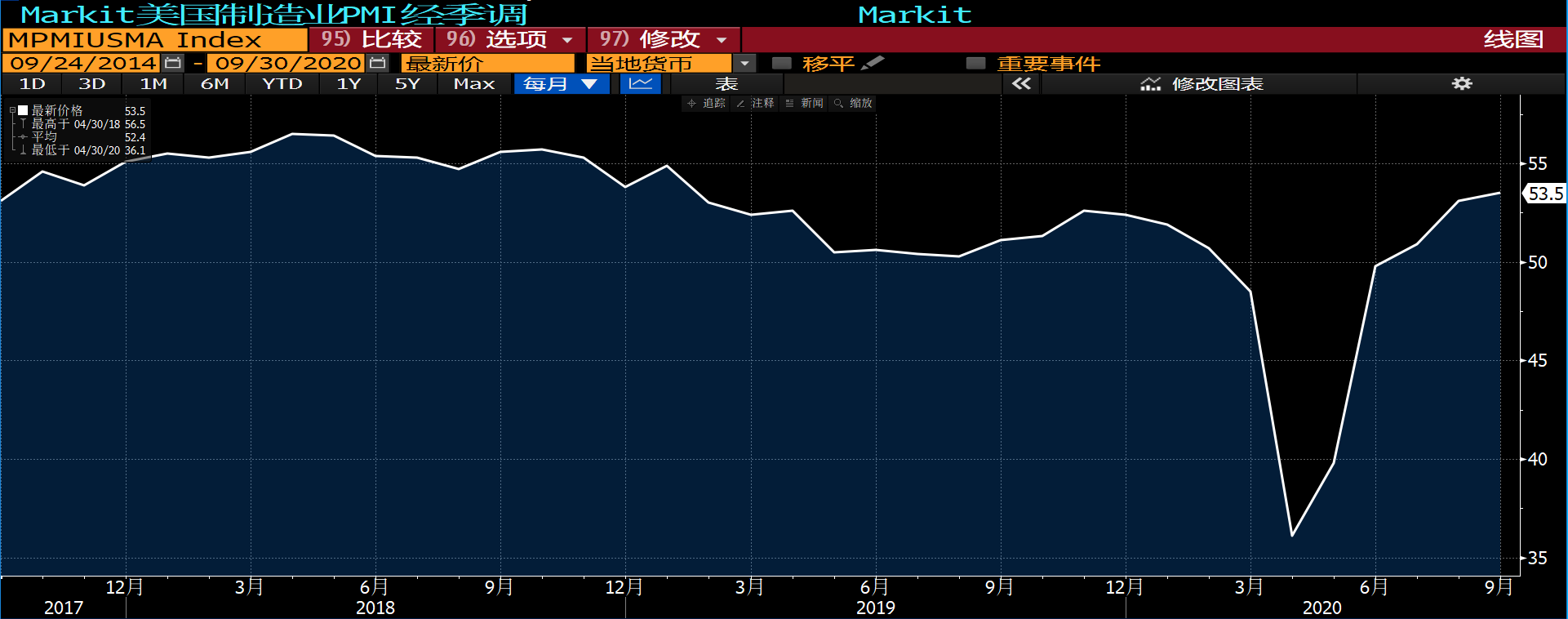1568x619 pixels.
Task: Open the 96) 选项 dropdown
Action: click(510, 39)
